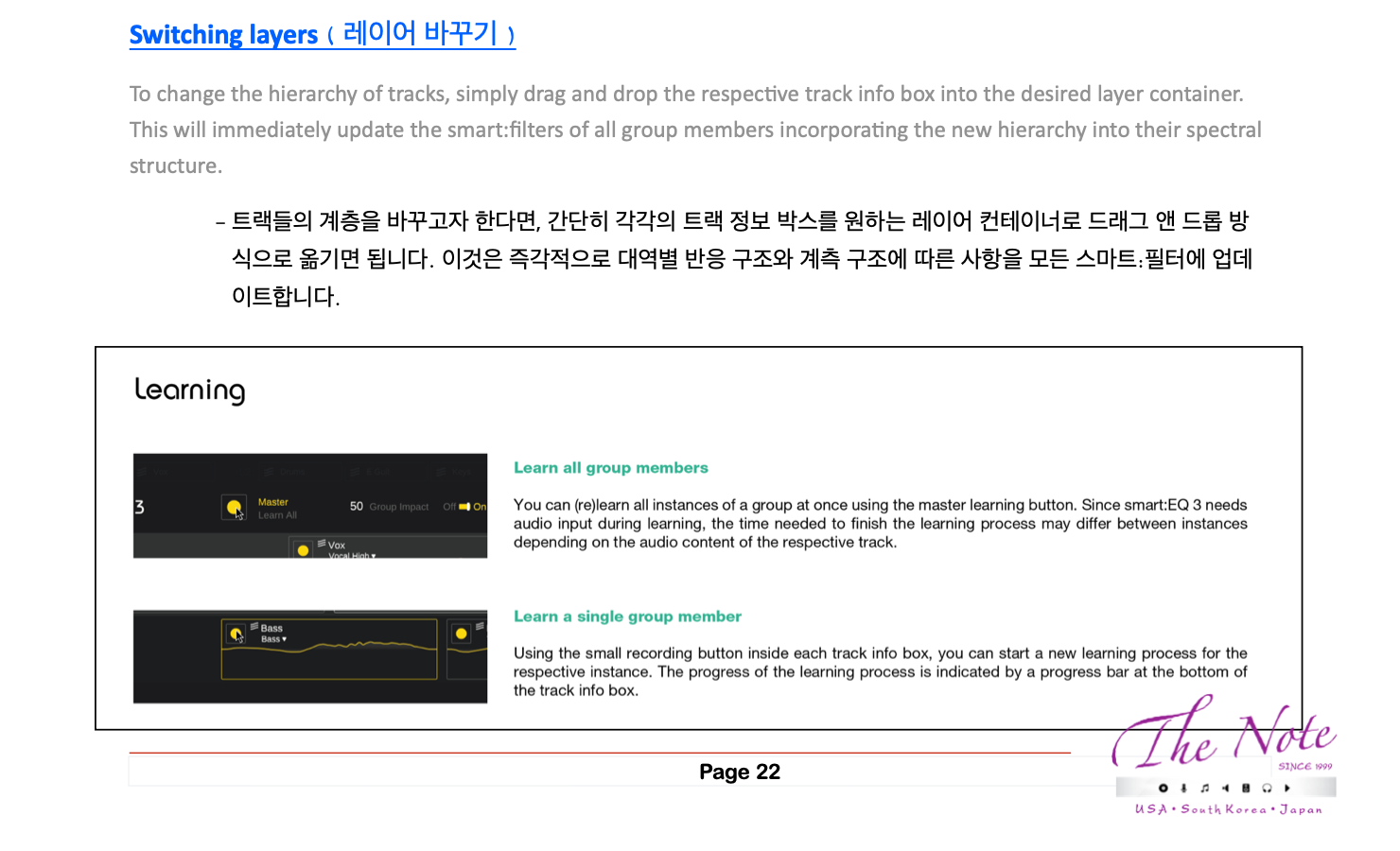
Task: Click the Bass track name
Action: pos(271,628)
